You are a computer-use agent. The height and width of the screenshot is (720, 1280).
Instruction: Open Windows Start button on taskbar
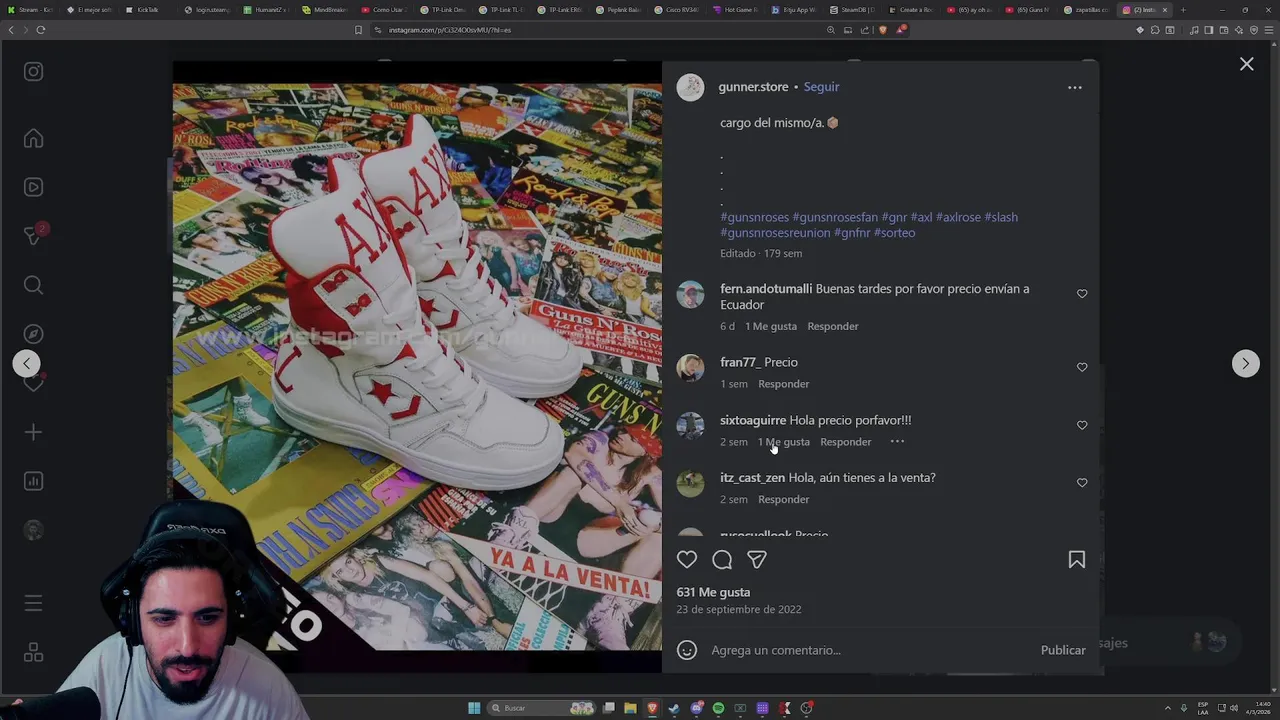click(x=474, y=708)
